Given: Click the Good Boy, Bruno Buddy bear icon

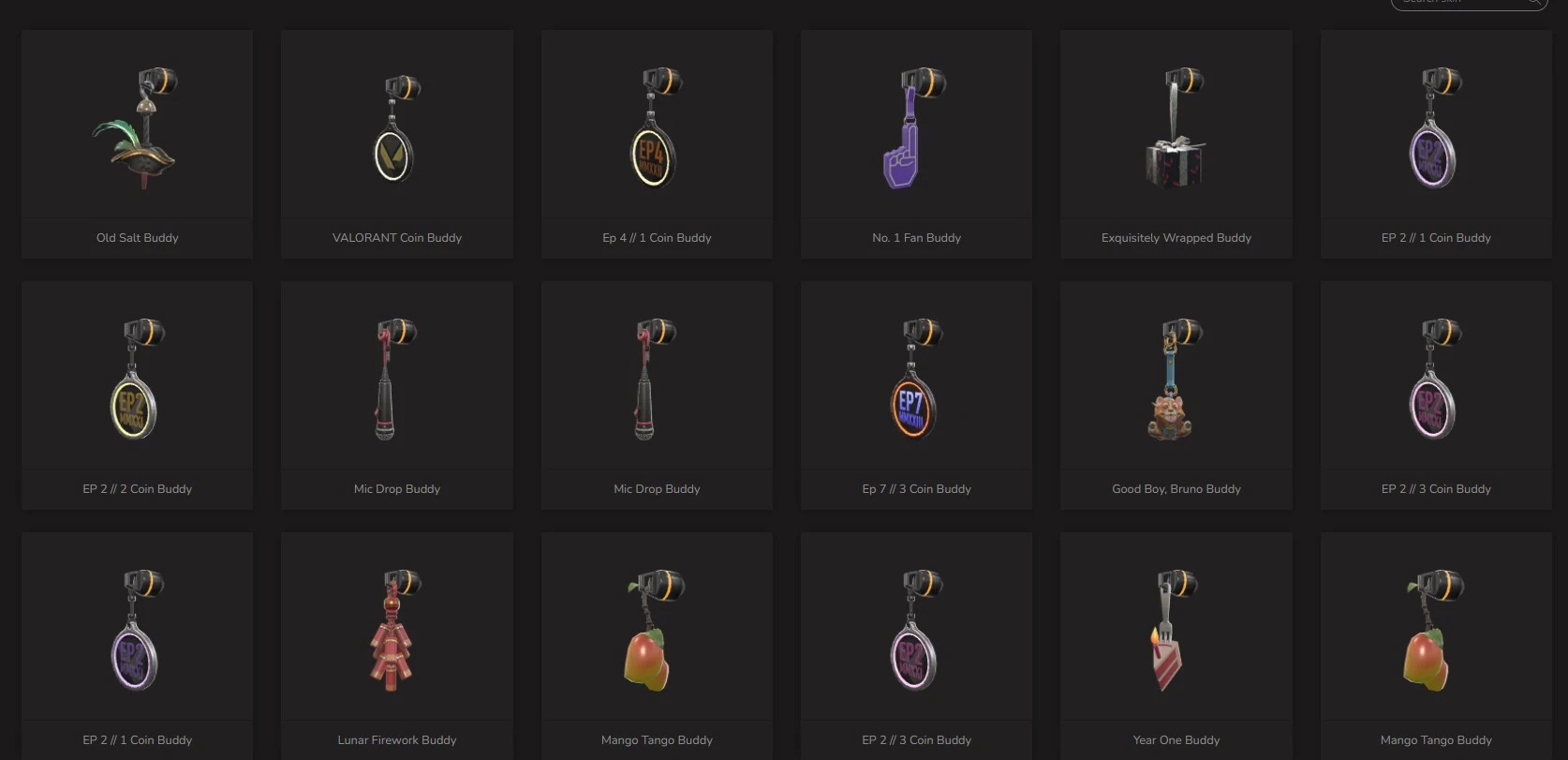Looking at the screenshot, I should [x=1173, y=379].
